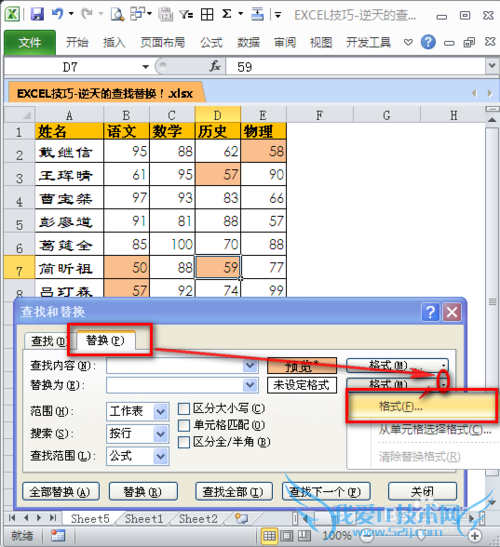Click the borders grid icon in toolbar
The image size is (500, 547).
point(207,14)
